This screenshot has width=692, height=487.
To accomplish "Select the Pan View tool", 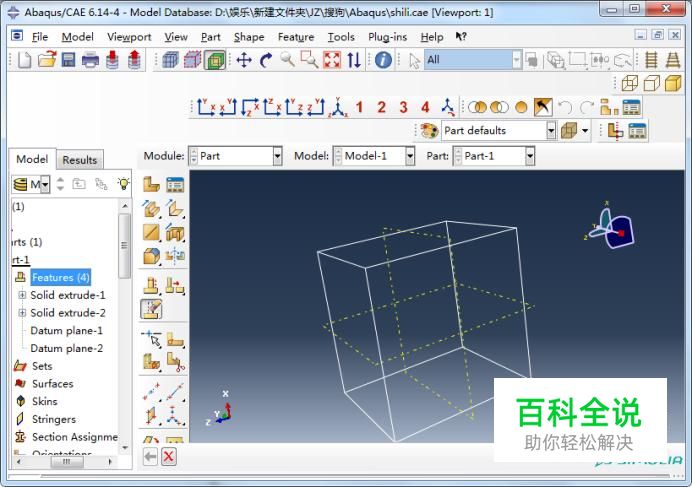I will 244,60.
